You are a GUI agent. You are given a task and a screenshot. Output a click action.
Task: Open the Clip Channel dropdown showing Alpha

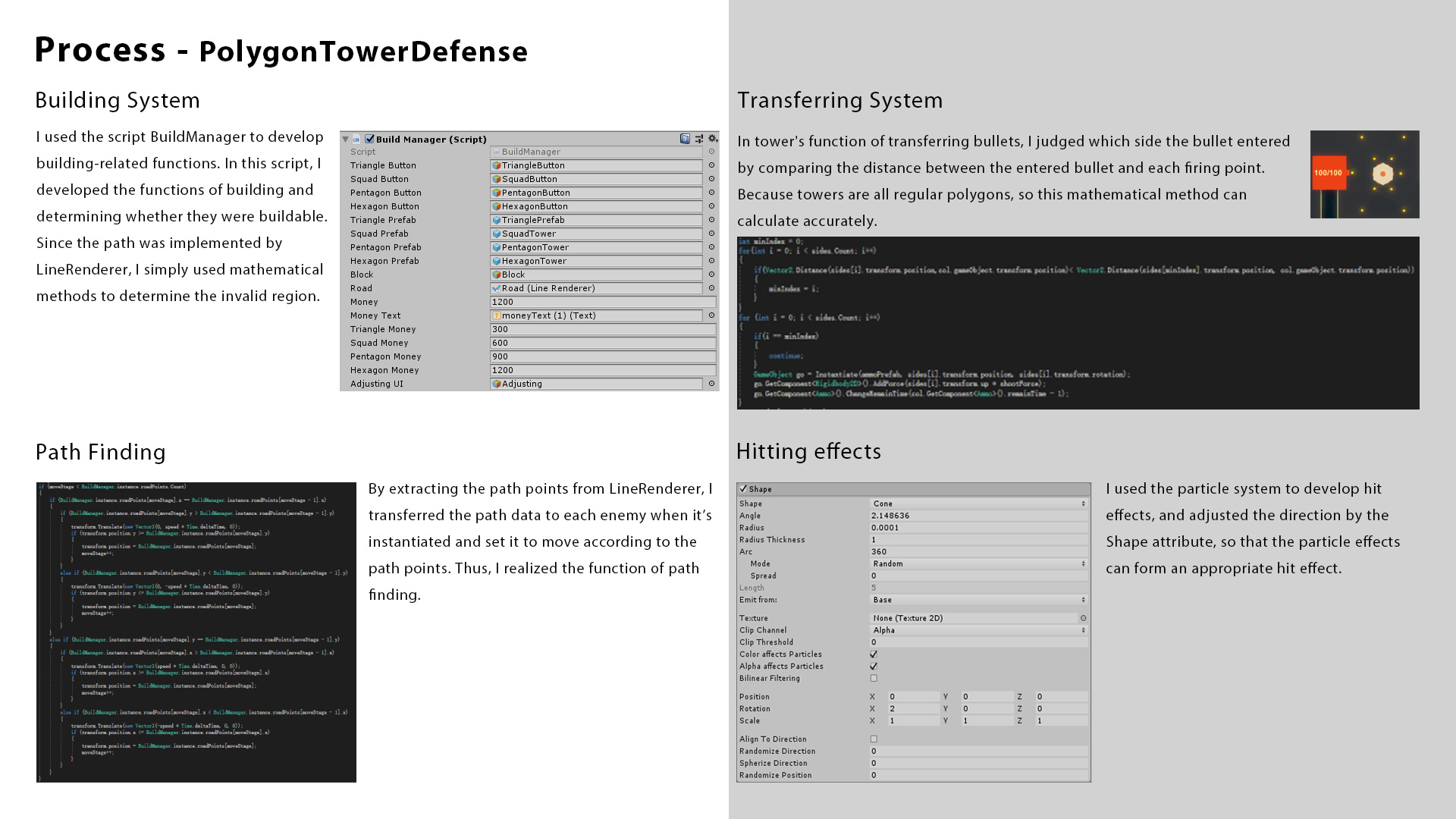(x=979, y=630)
